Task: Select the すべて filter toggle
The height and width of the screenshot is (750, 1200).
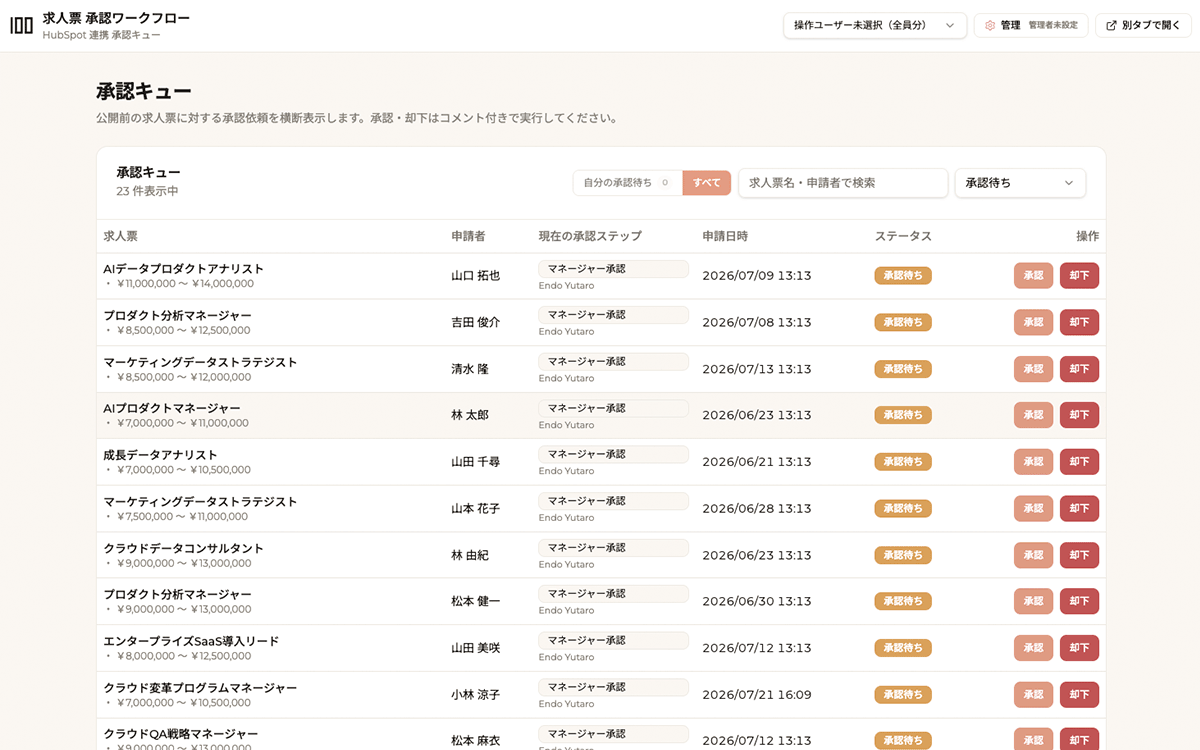Action: tap(707, 183)
